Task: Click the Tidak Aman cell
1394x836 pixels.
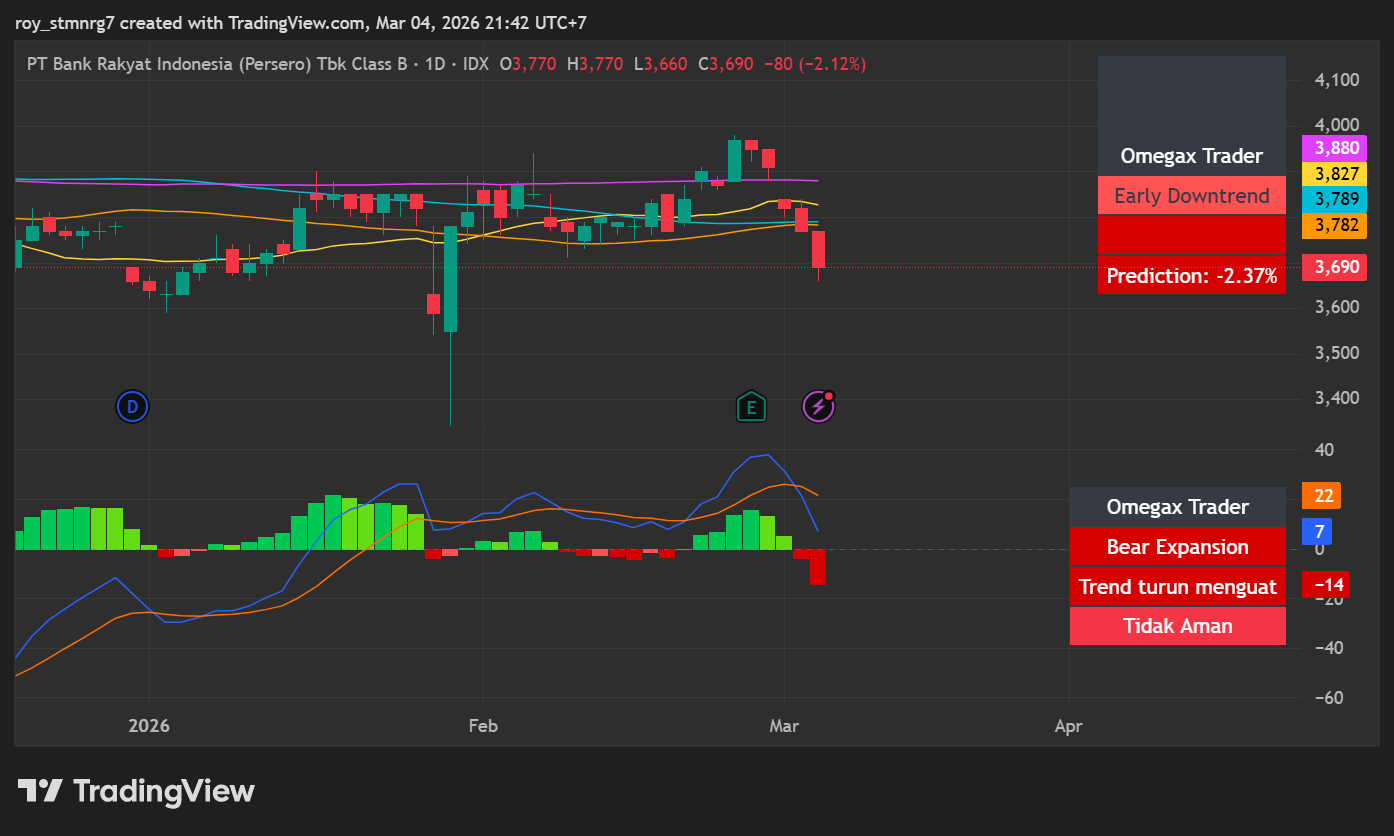Action: coord(1178,626)
